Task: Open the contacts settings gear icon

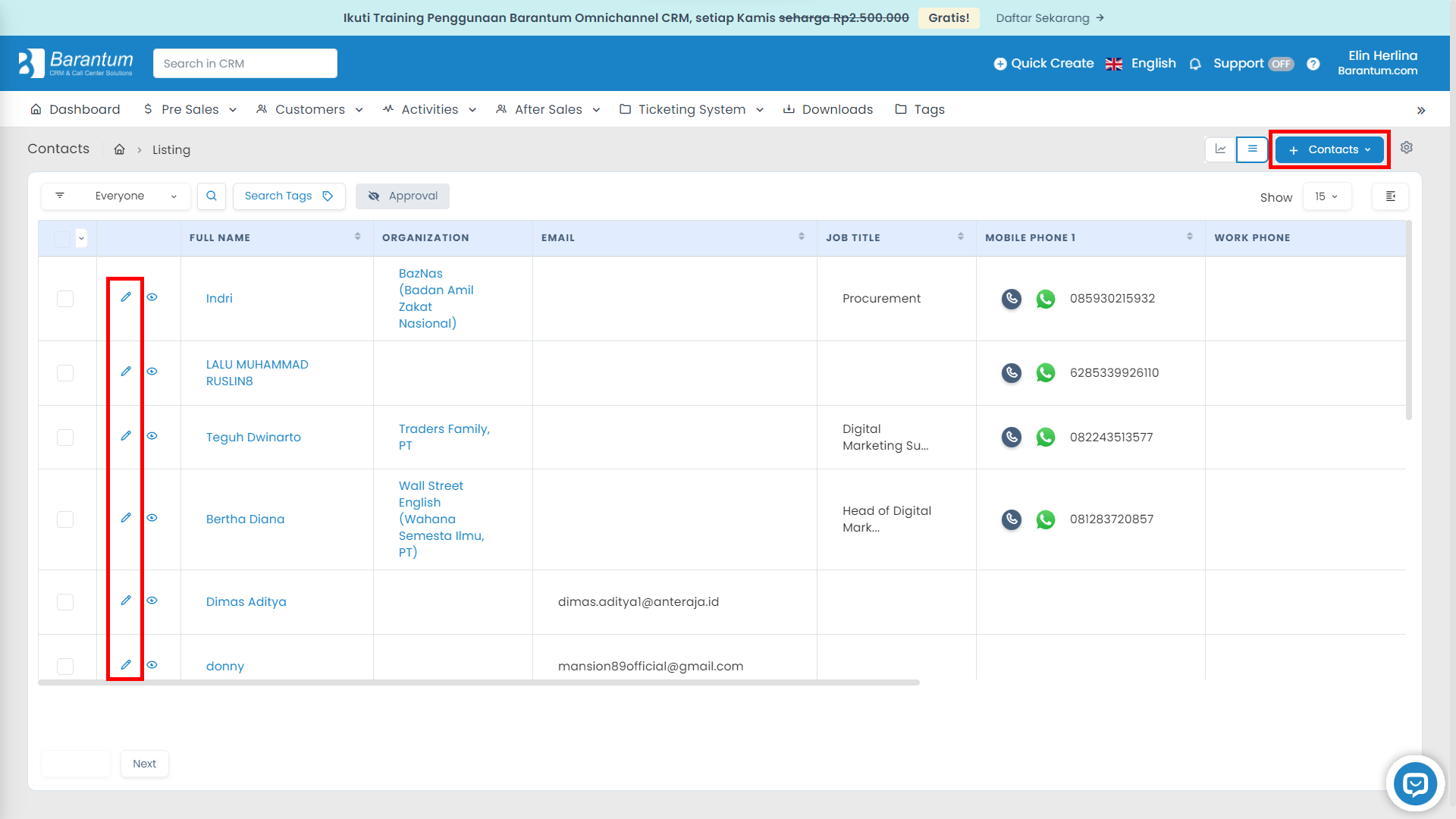Action: coord(1407,148)
